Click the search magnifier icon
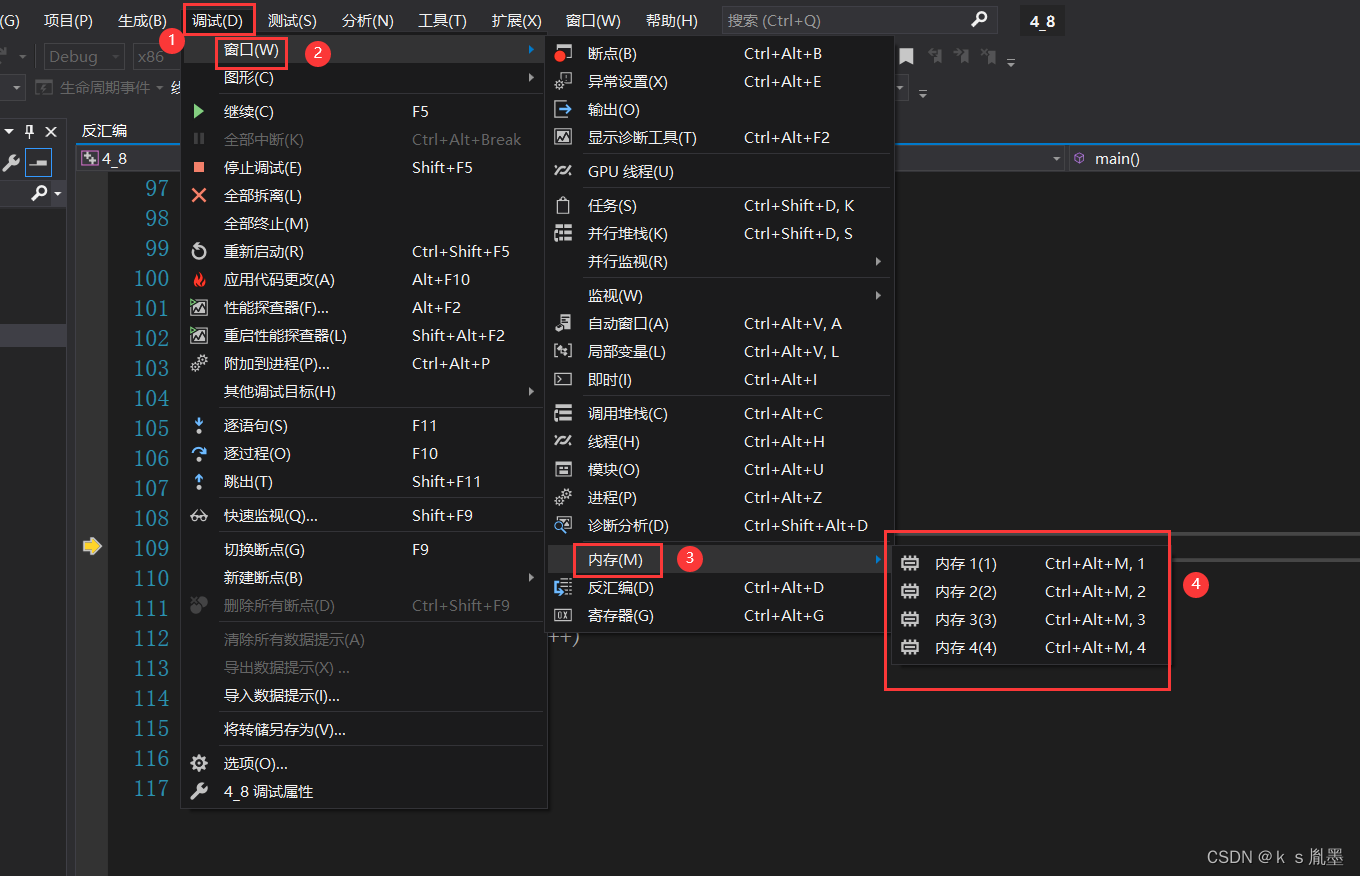The width and height of the screenshot is (1360, 876). [979, 19]
